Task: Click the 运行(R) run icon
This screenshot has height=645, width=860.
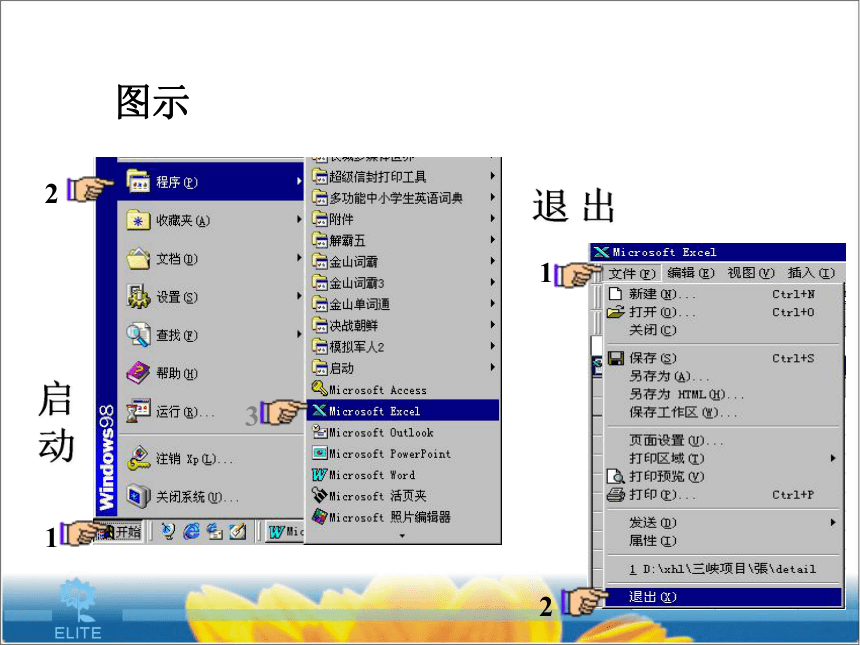Action: tap(138, 411)
